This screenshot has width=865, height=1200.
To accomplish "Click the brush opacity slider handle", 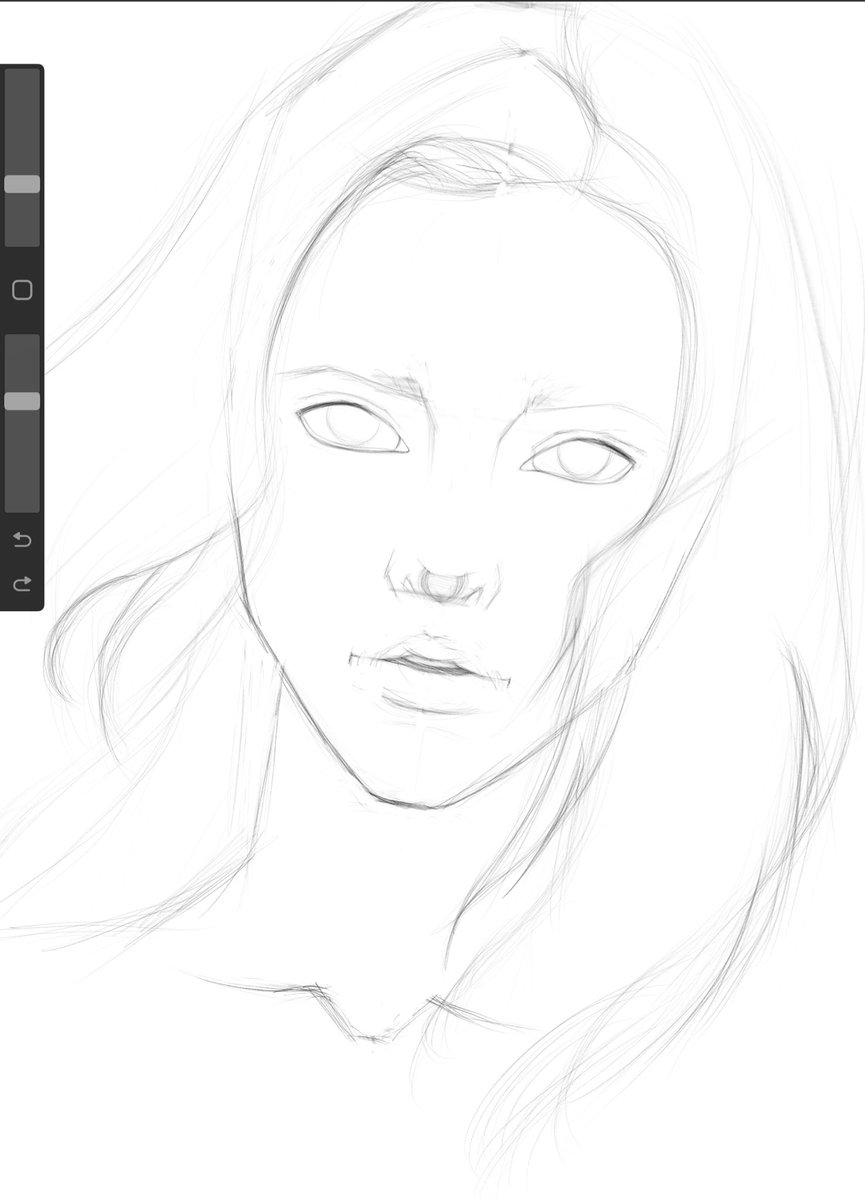I will (x=22, y=401).
